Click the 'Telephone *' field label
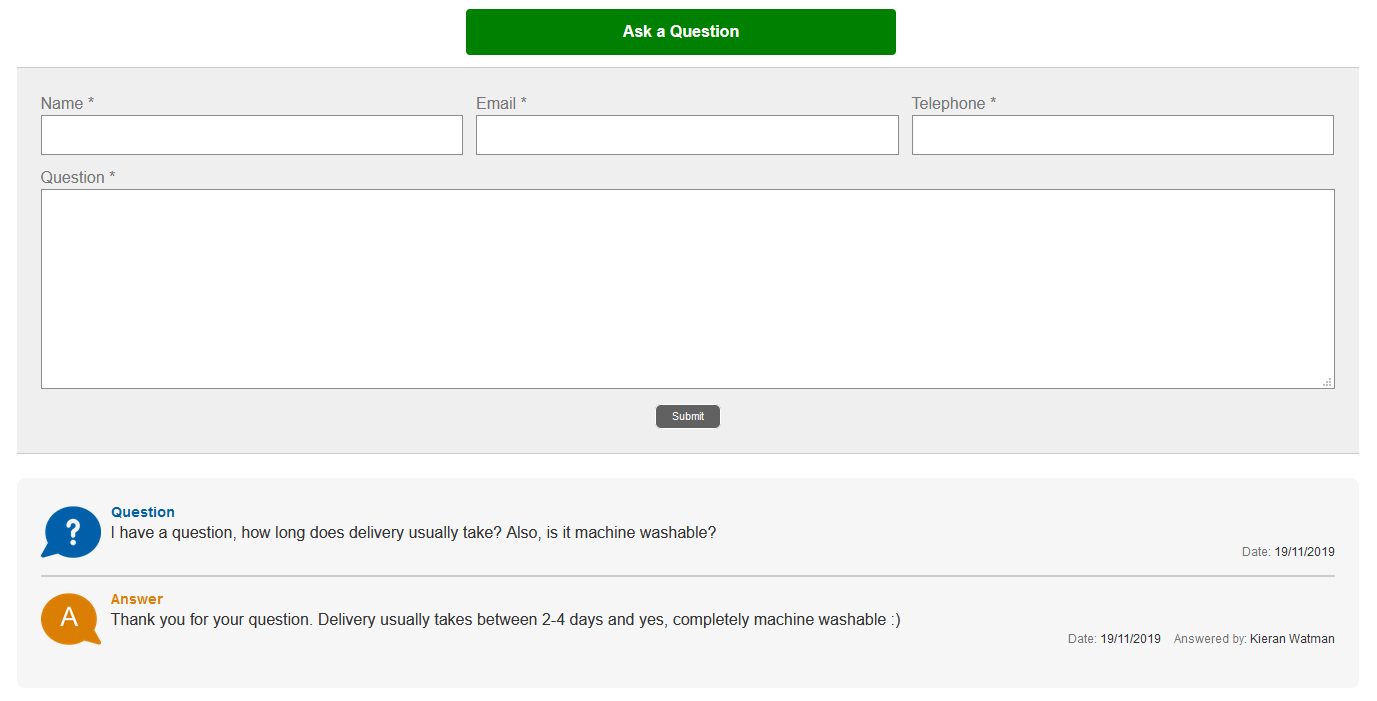Screen dimensions: 1377x701 pos(953,104)
